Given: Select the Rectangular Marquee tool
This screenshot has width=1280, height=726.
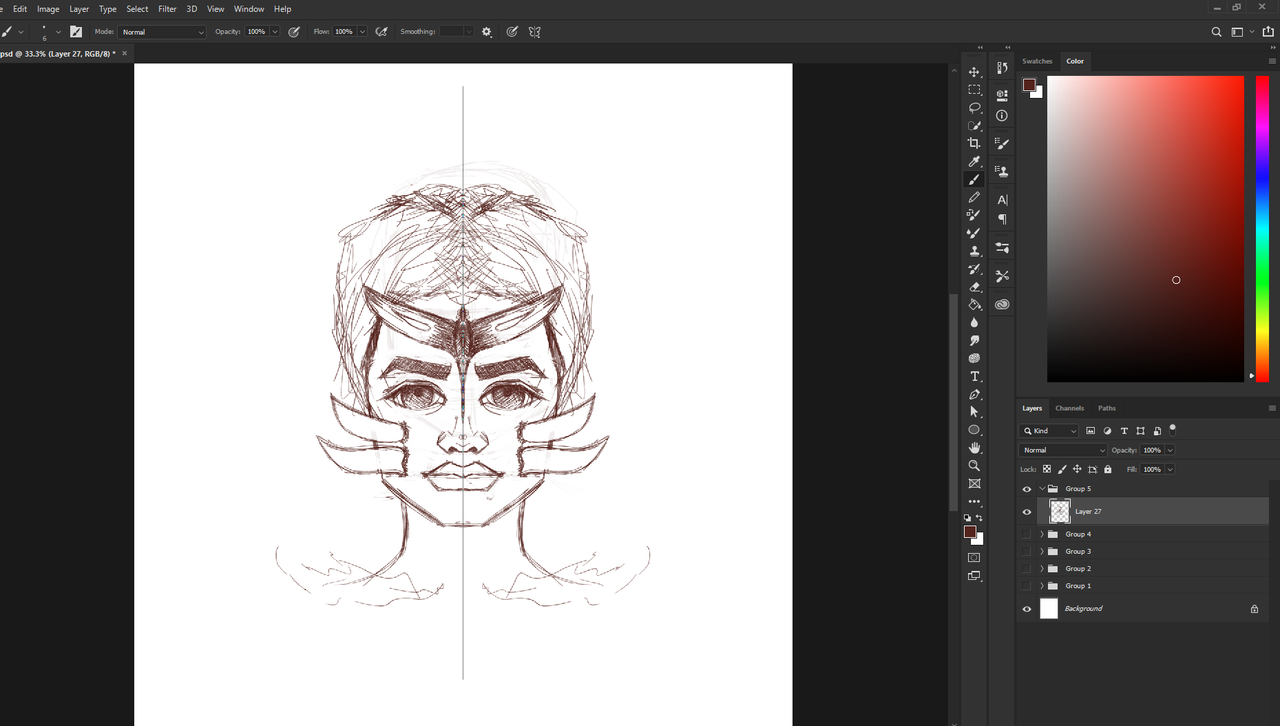Looking at the screenshot, I should pos(974,90).
